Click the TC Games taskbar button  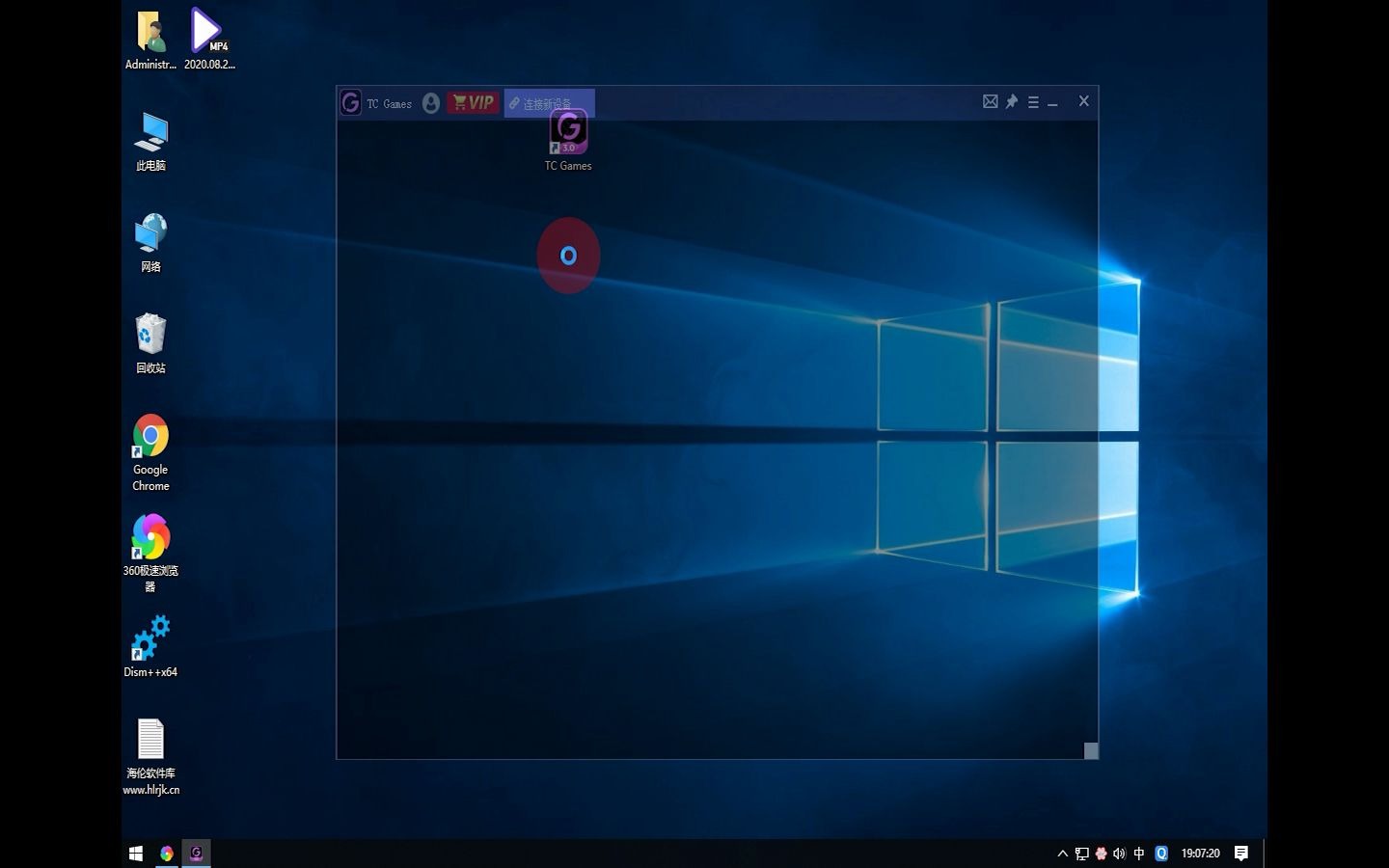(196, 854)
